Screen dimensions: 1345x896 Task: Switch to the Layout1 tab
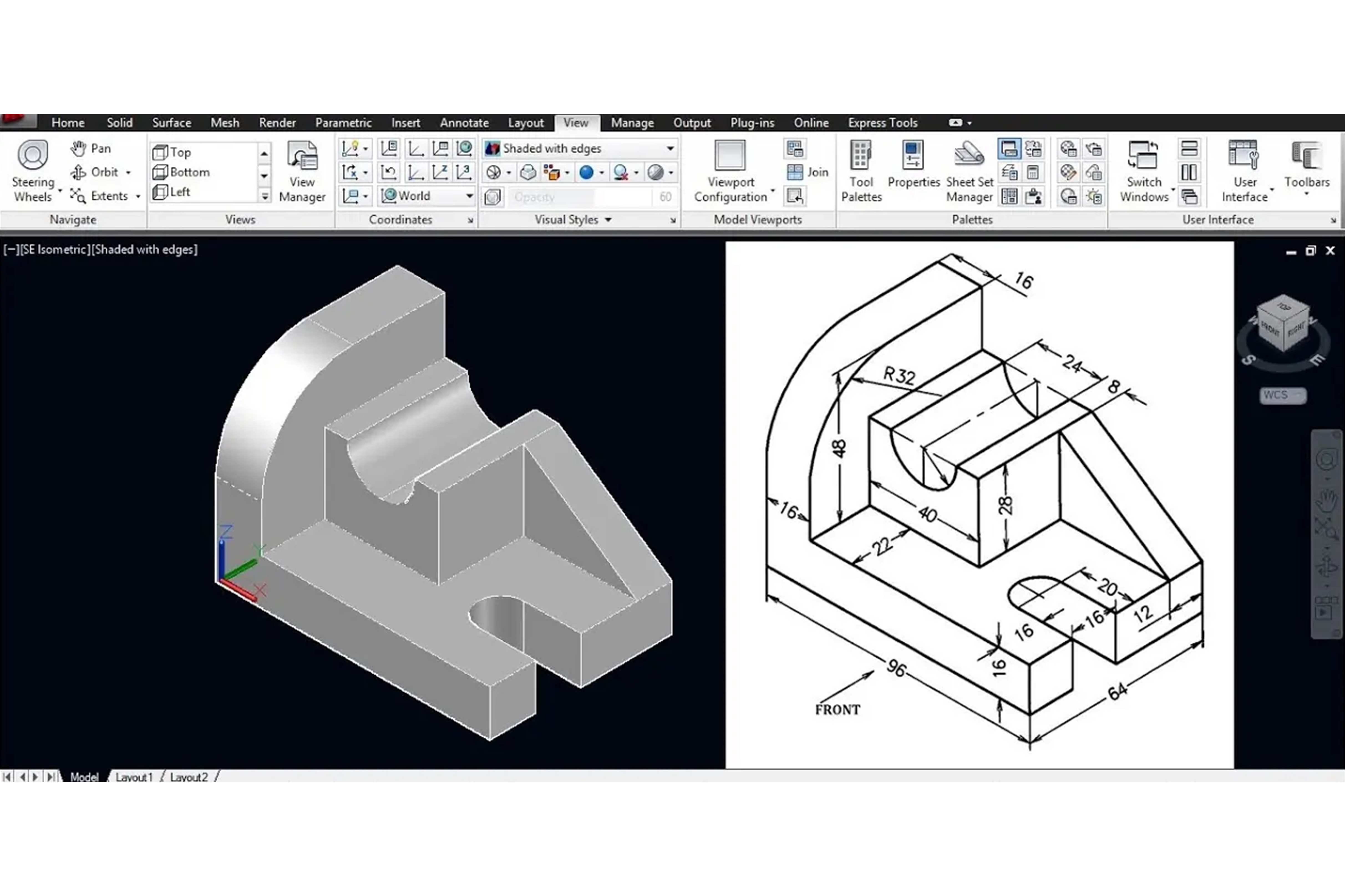click(134, 777)
